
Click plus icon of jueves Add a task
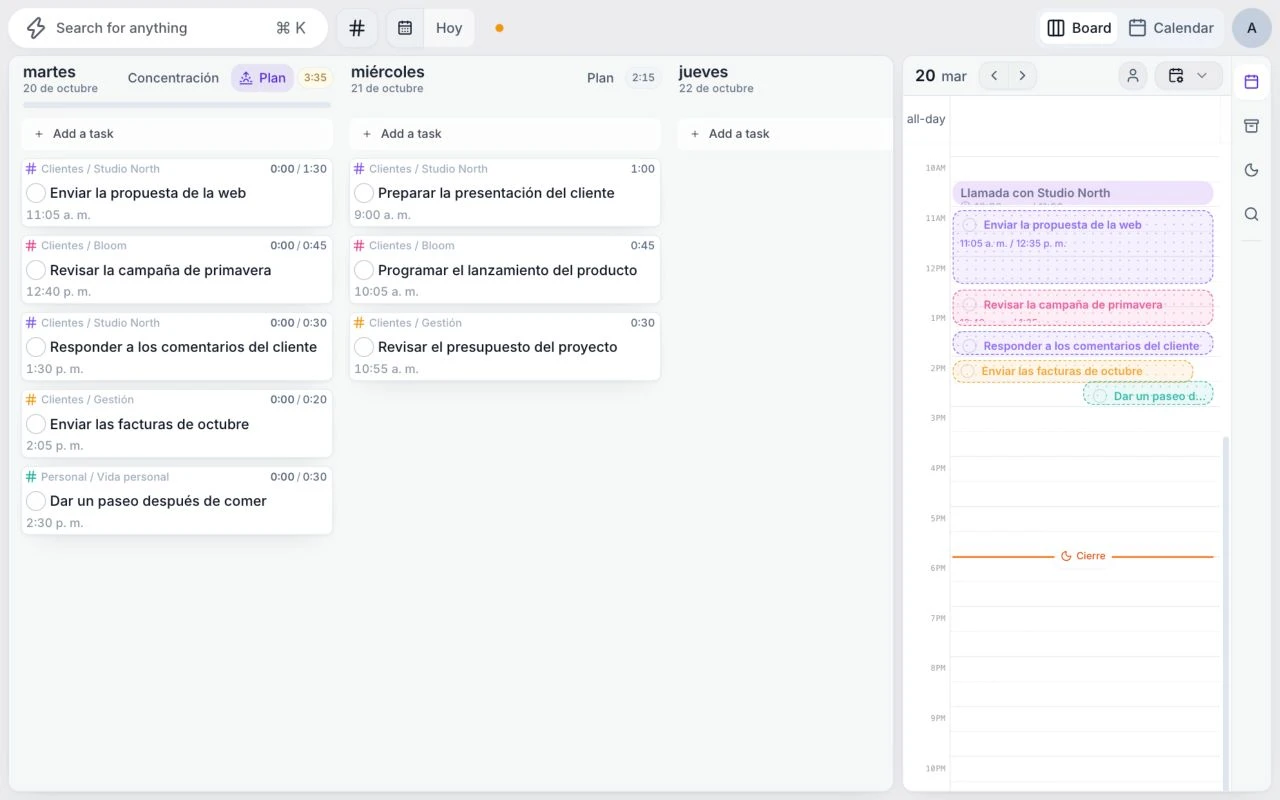pyautogui.click(x=695, y=134)
